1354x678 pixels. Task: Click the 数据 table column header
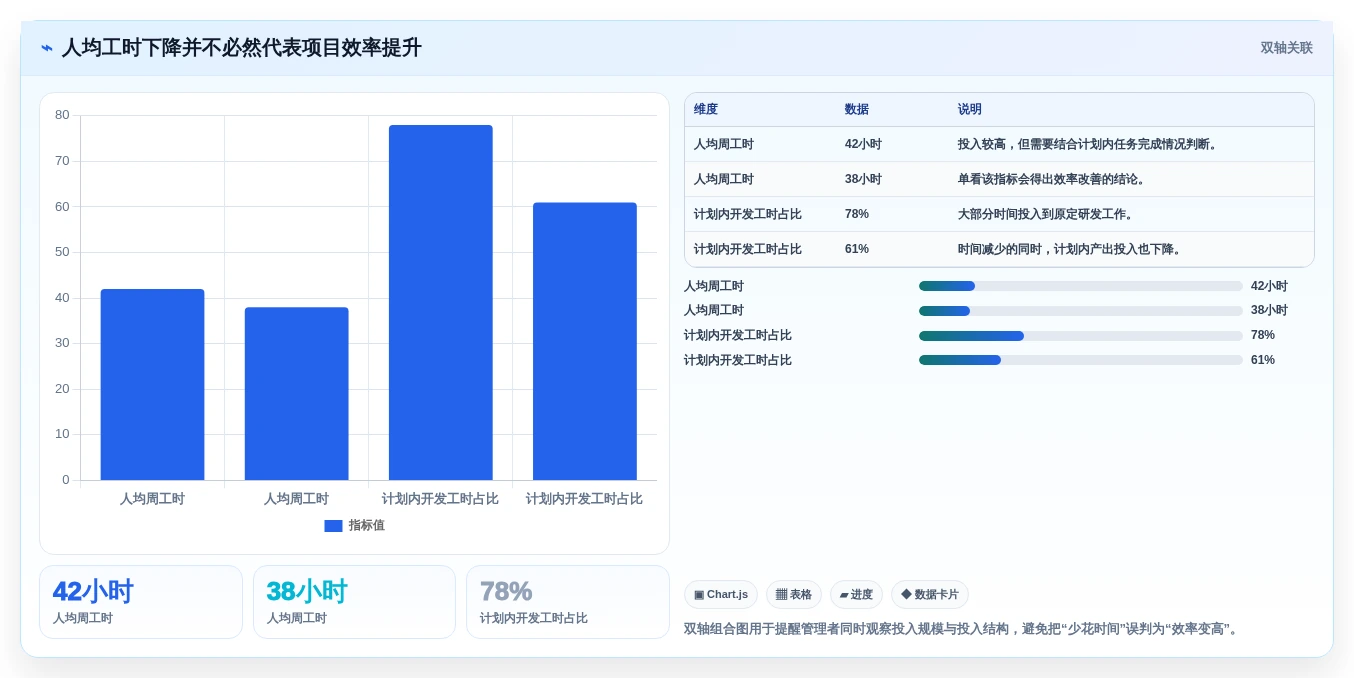857,110
